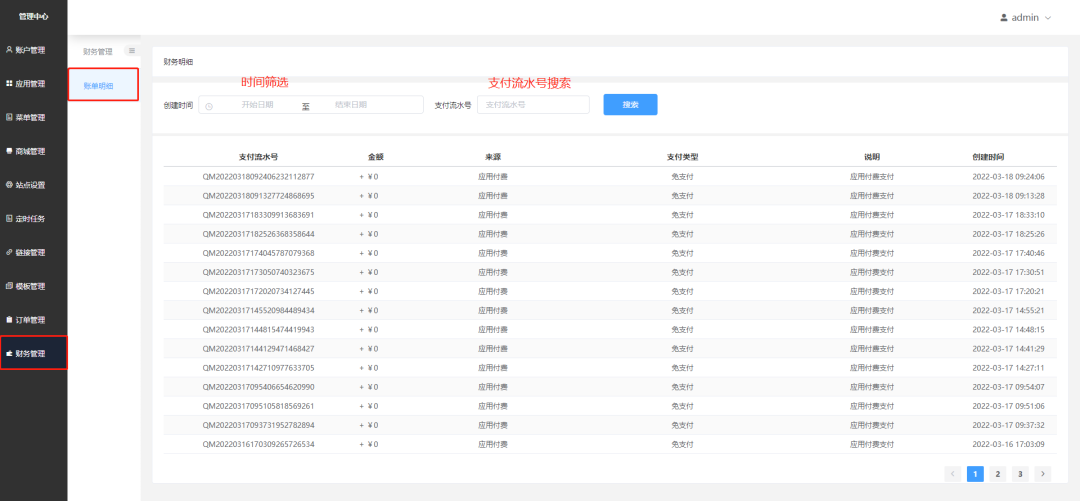This screenshot has width=1080, height=501.
Task: Expand the admin user dropdown
Action: (1026, 18)
